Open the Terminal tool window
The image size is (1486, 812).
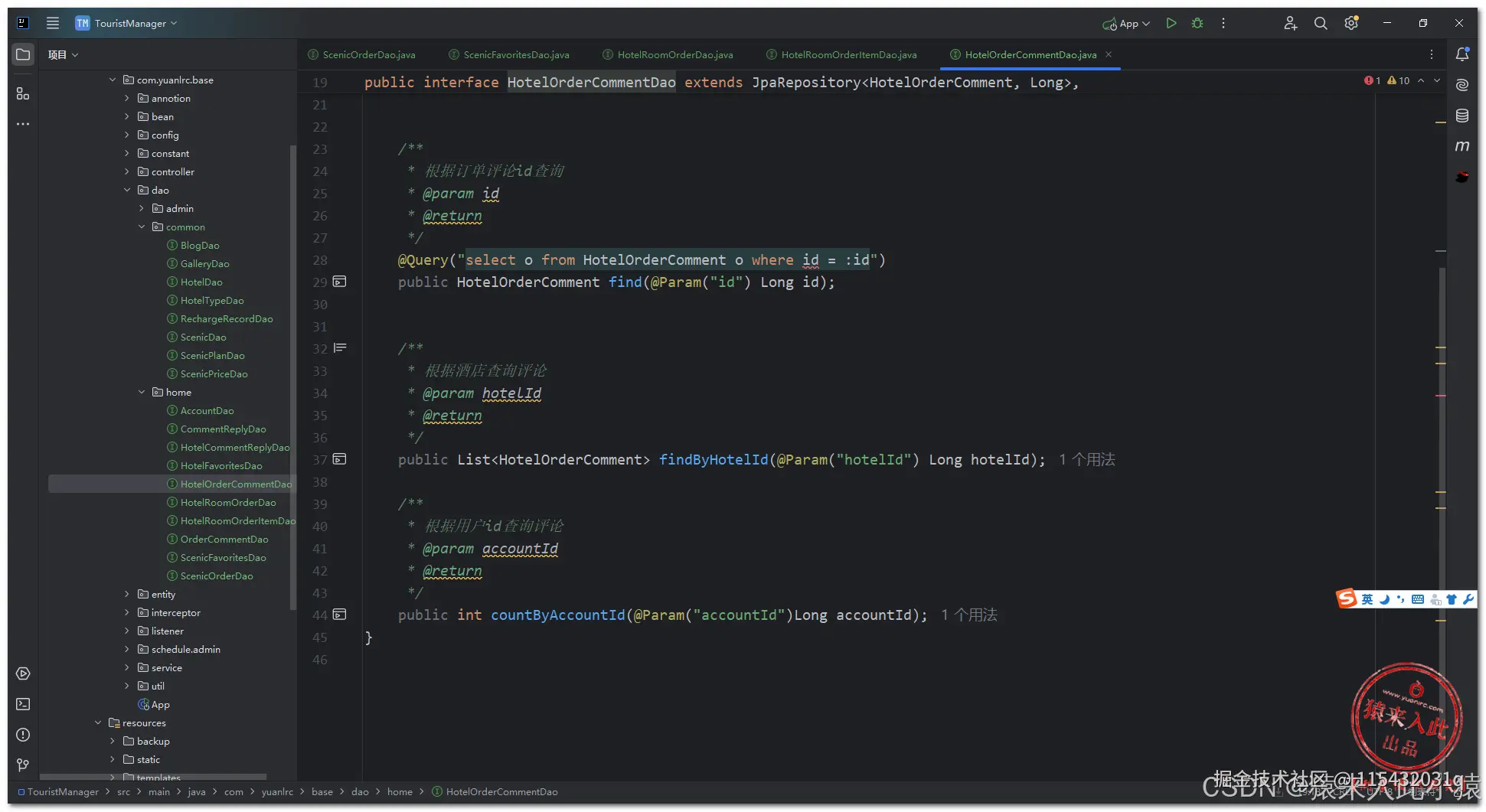23,704
